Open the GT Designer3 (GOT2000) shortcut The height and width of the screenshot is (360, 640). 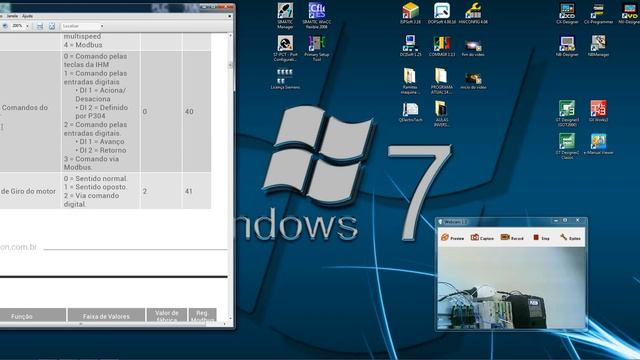pos(567,113)
